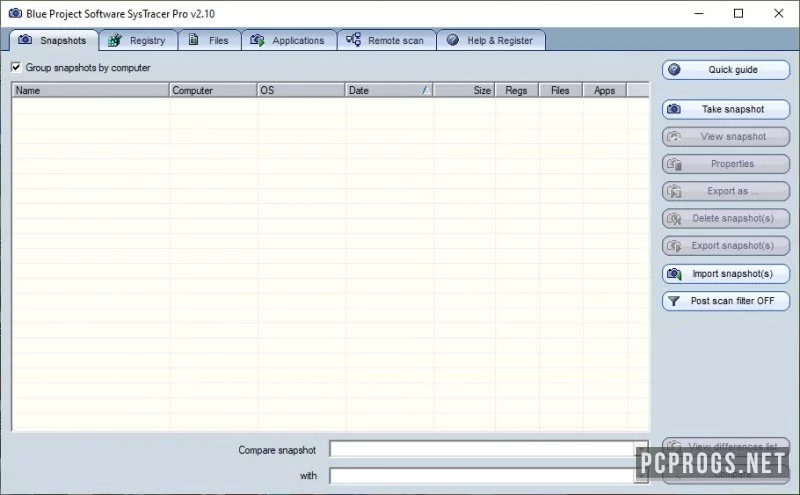Sort list by Size column header

[x=464, y=90]
